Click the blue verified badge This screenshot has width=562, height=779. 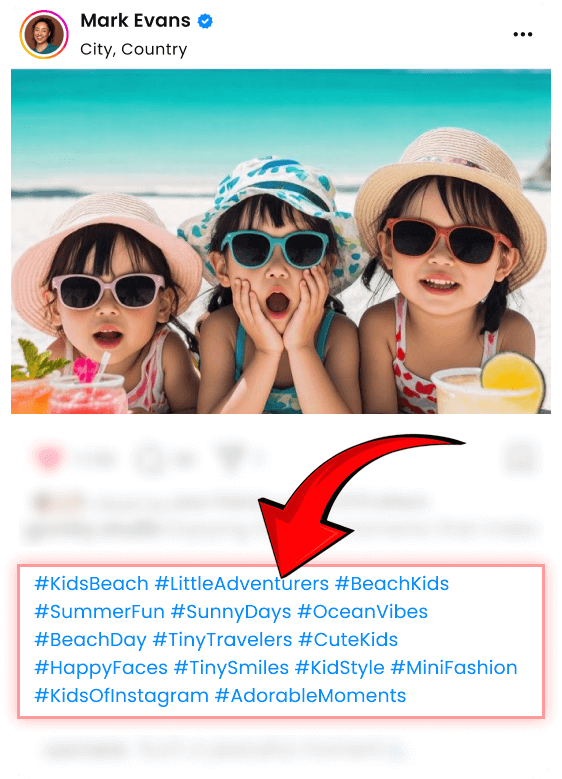point(205,21)
